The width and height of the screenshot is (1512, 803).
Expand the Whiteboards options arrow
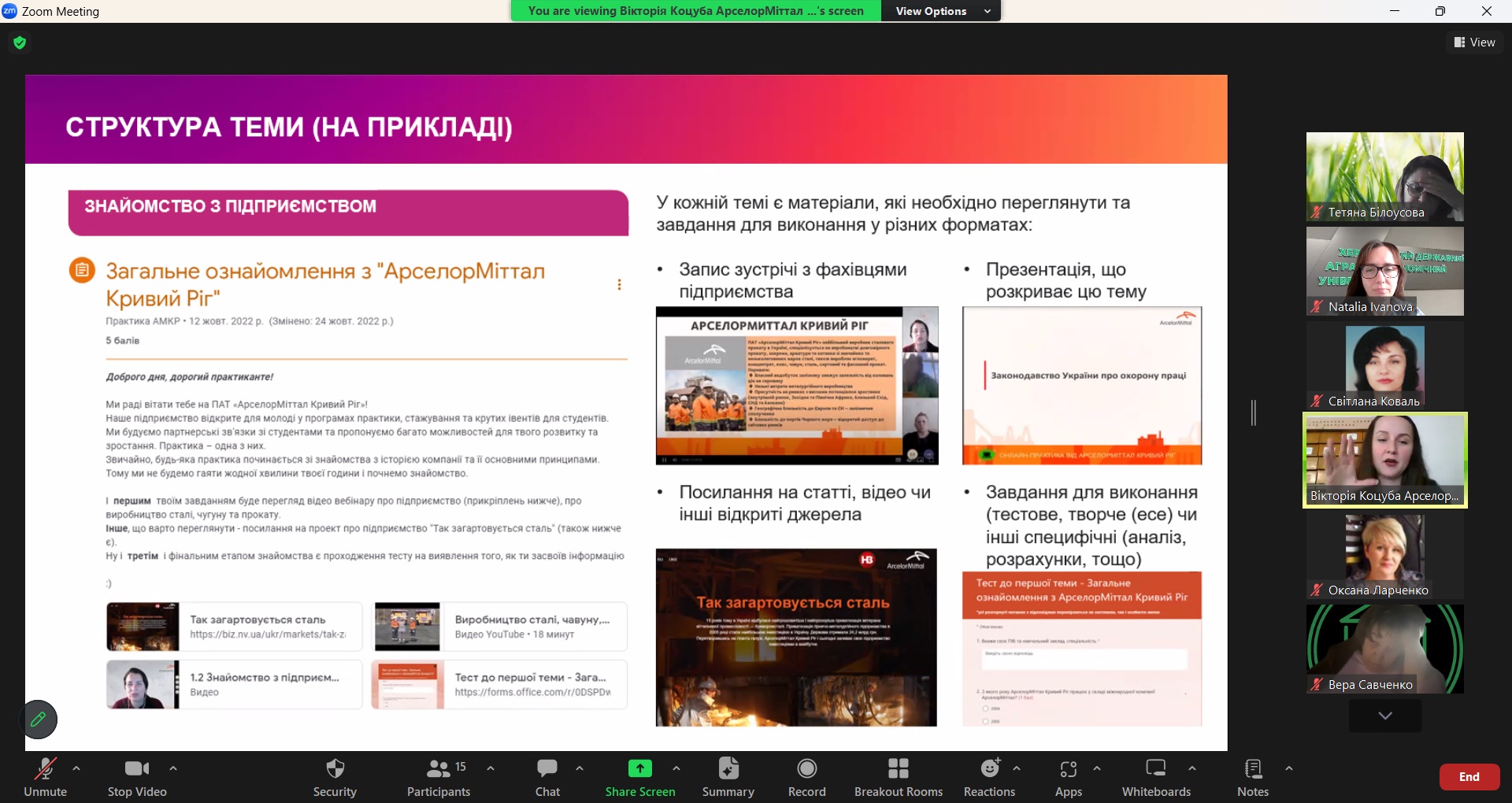coord(1192,768)
